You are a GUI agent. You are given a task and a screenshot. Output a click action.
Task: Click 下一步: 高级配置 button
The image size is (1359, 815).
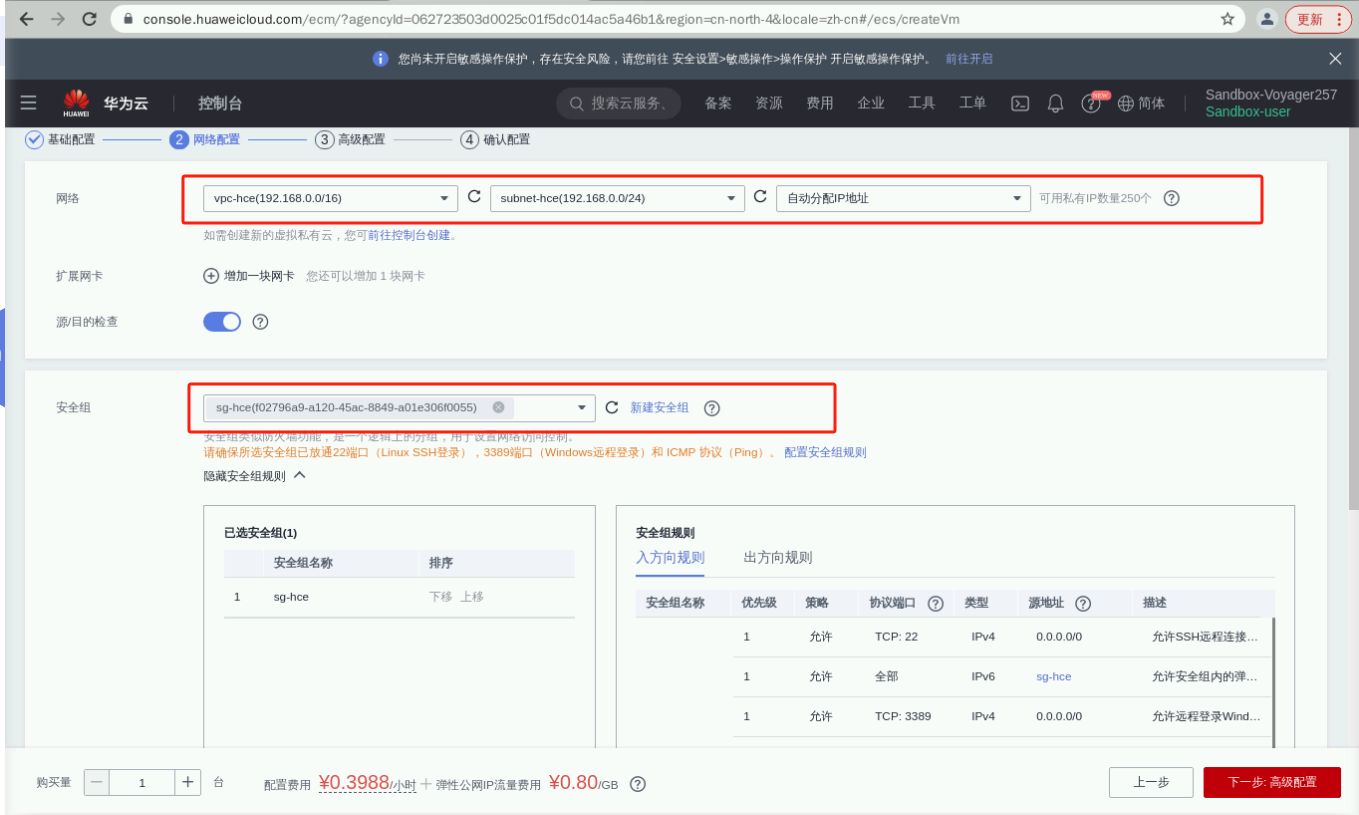tap(1272, 782)
